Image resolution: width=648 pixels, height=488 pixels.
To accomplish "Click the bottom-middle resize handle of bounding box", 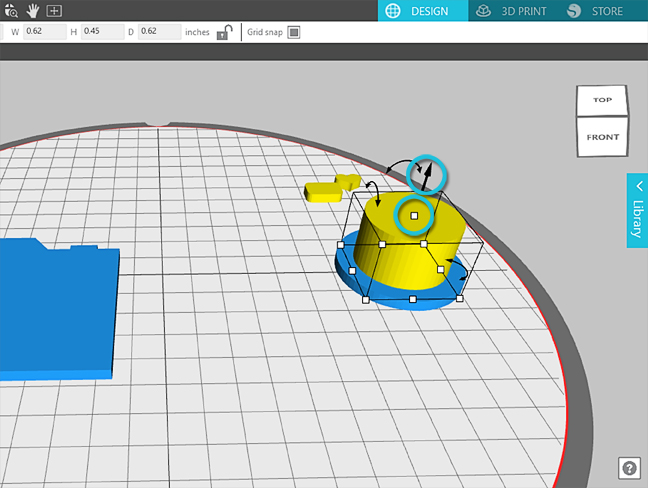I will tap(412, 299).
